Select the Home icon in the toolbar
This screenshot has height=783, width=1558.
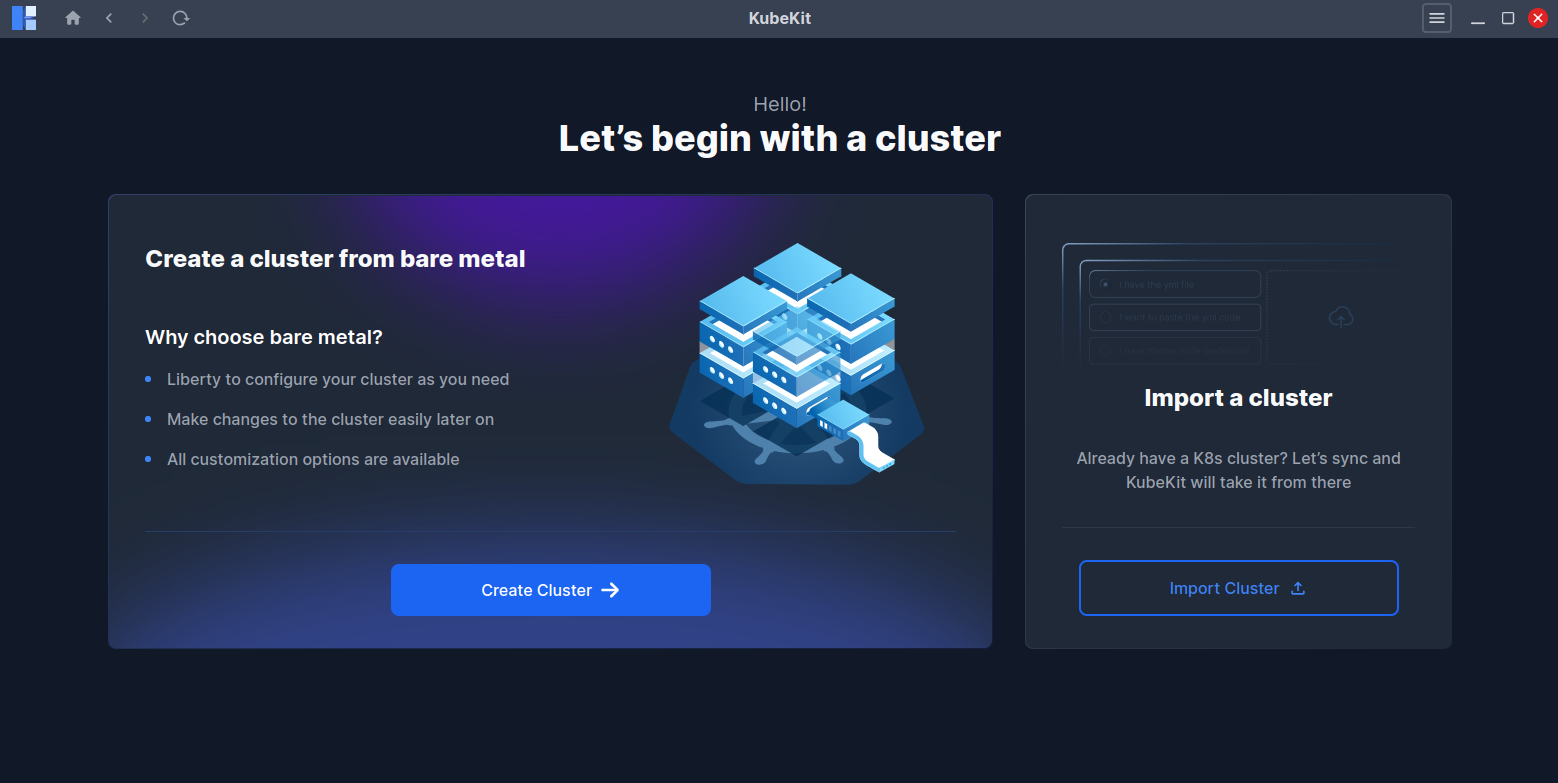coord(72,17)
